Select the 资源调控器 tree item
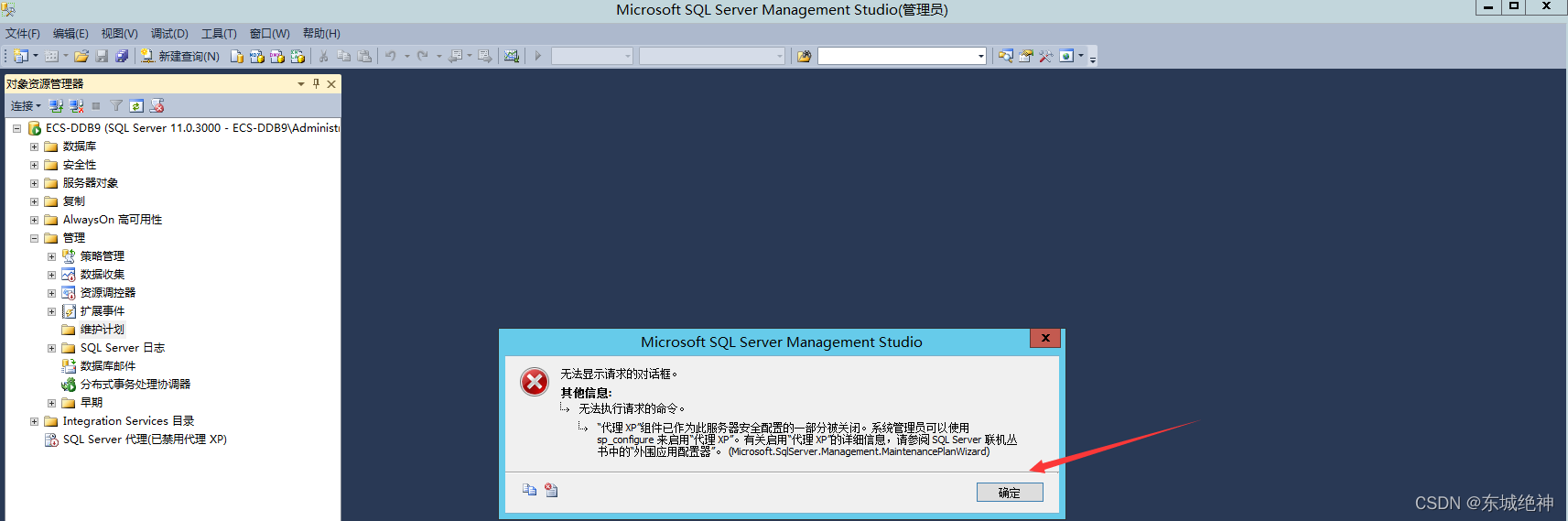This screenshot has height=521, width=1568. click(108, 293)
